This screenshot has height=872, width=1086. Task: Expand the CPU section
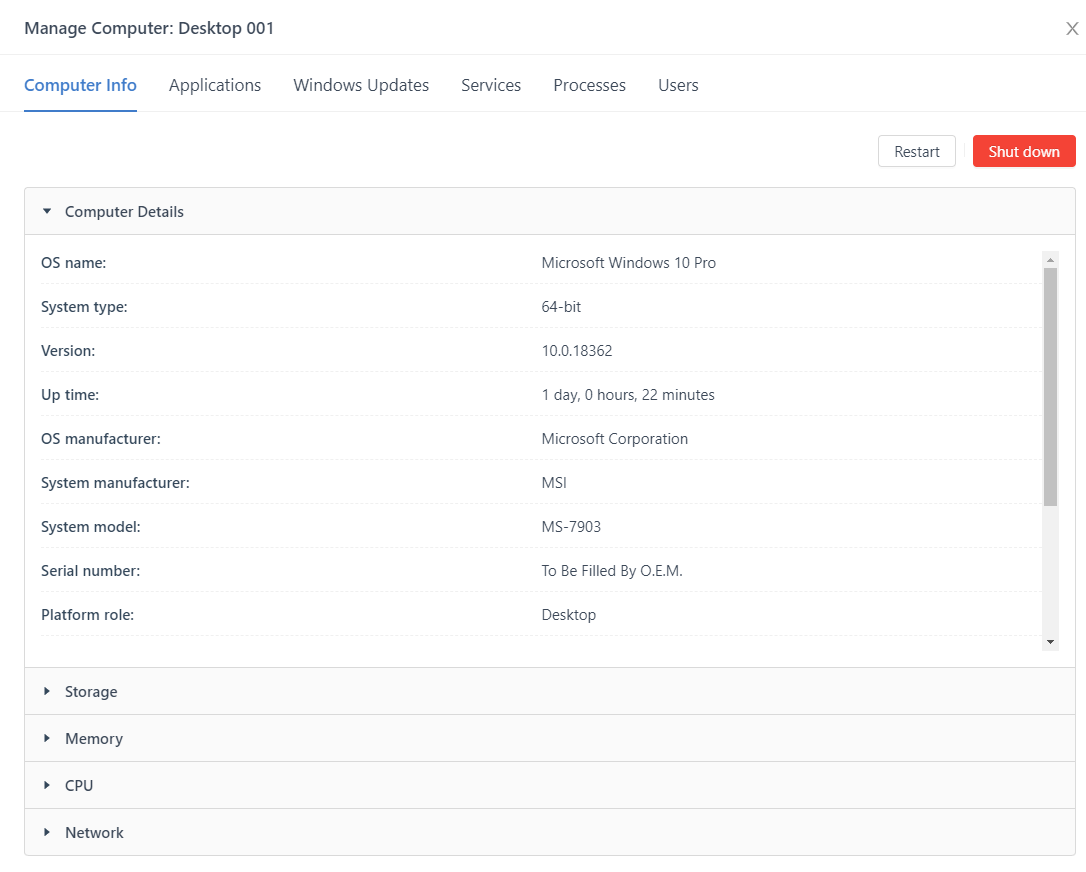point(79,786)
